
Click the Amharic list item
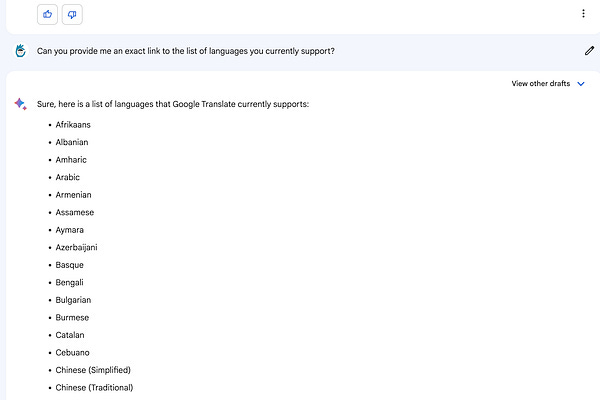click(x=71, y=160)
